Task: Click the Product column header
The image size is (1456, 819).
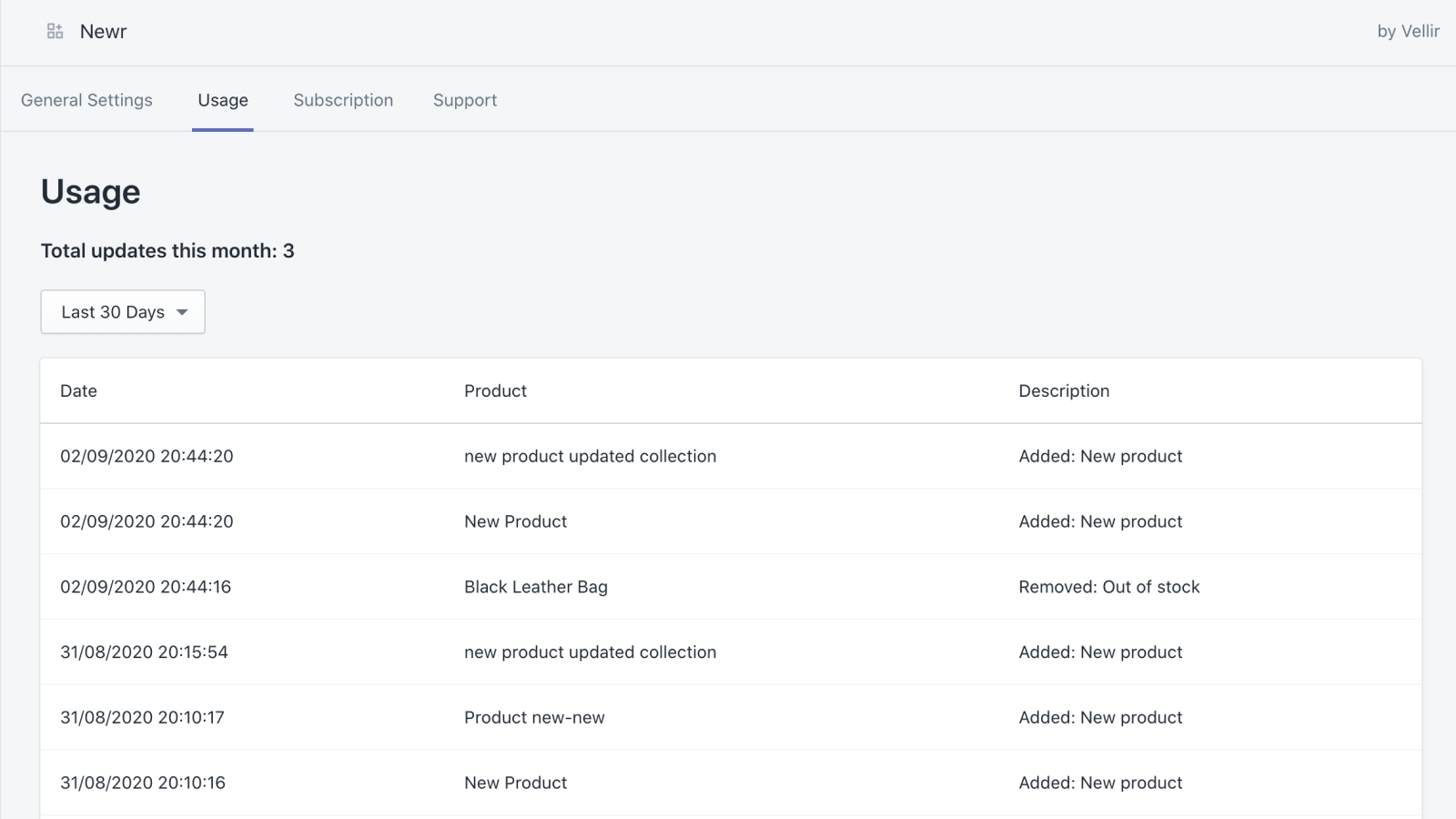Action: [x=495, y=390]
